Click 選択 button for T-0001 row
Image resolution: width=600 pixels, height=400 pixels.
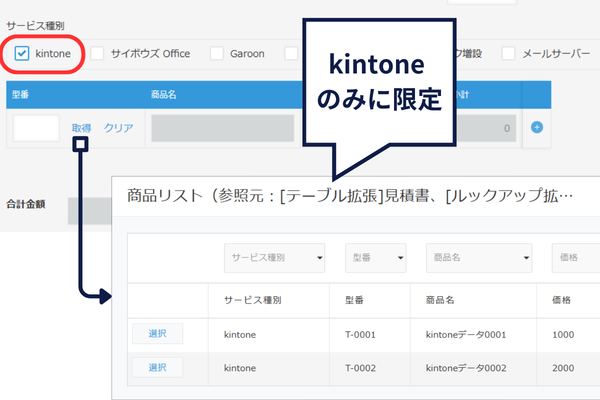(158, 333)
